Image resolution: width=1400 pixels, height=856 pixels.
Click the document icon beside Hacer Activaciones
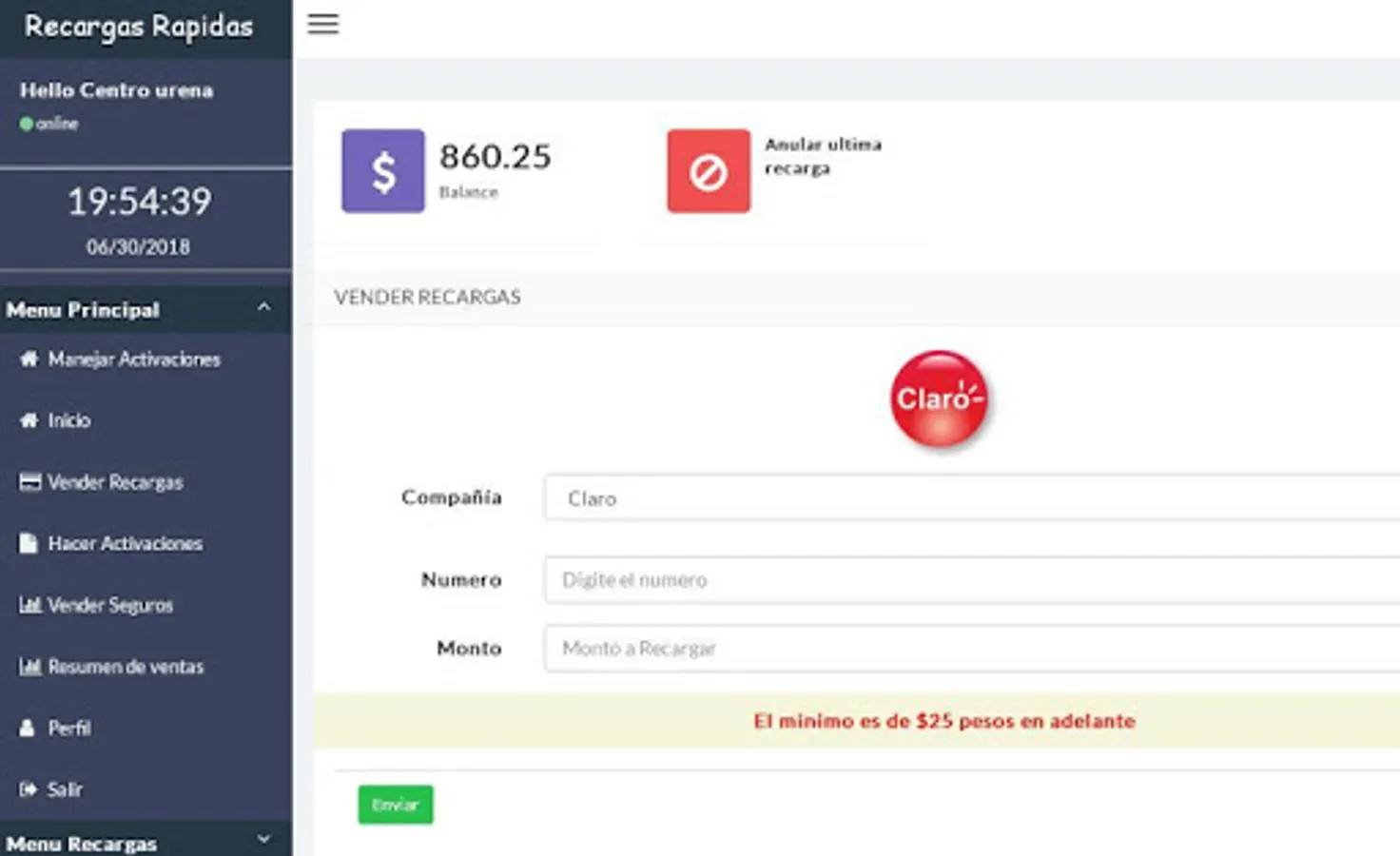click(x=29, y=543)
